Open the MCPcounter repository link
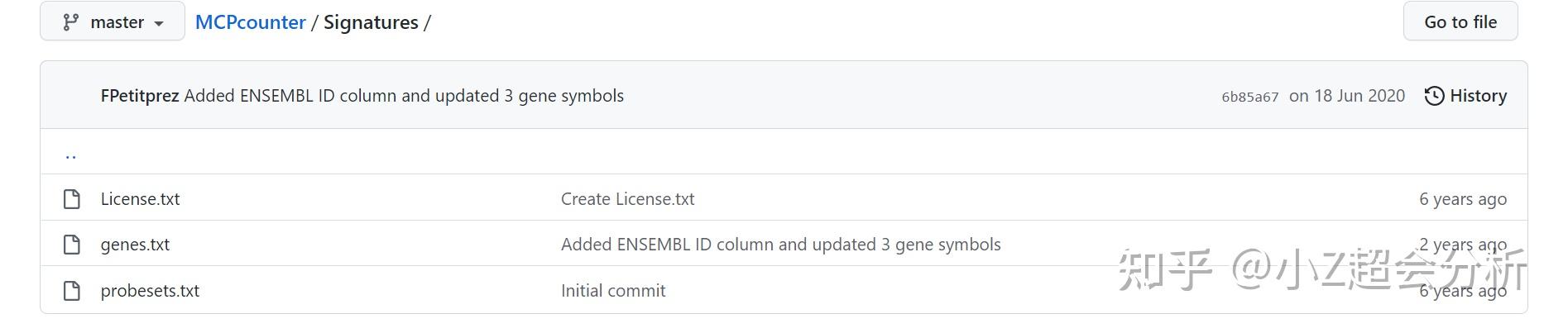 (x=250, y=22)
